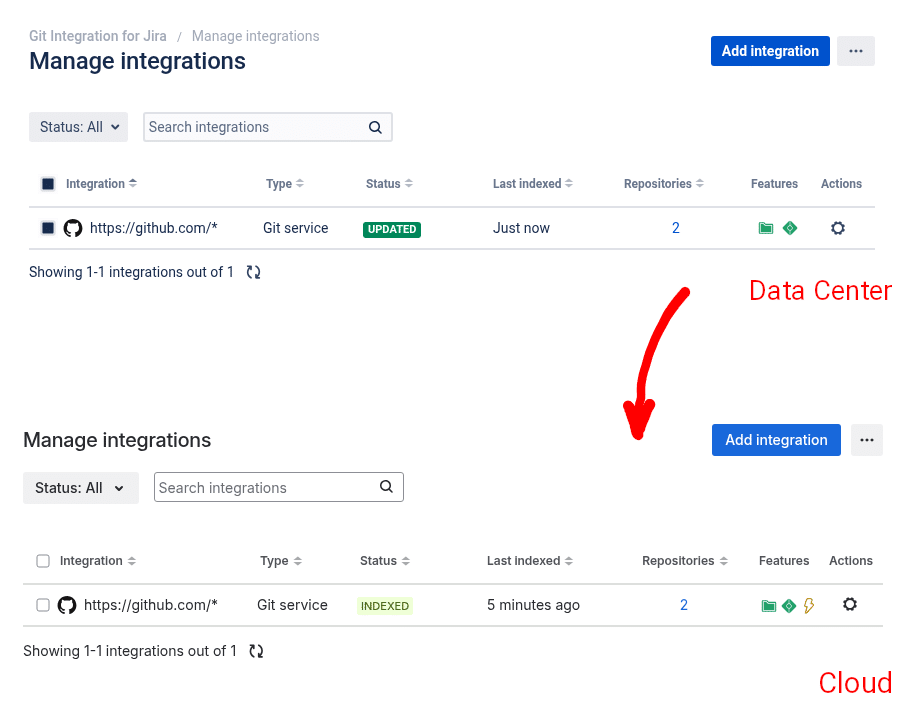Image resolution: width=905 pixels, height=720 pixels.
Task: Toggle select-all checkbox in Data Center table header
Action: 48,184
